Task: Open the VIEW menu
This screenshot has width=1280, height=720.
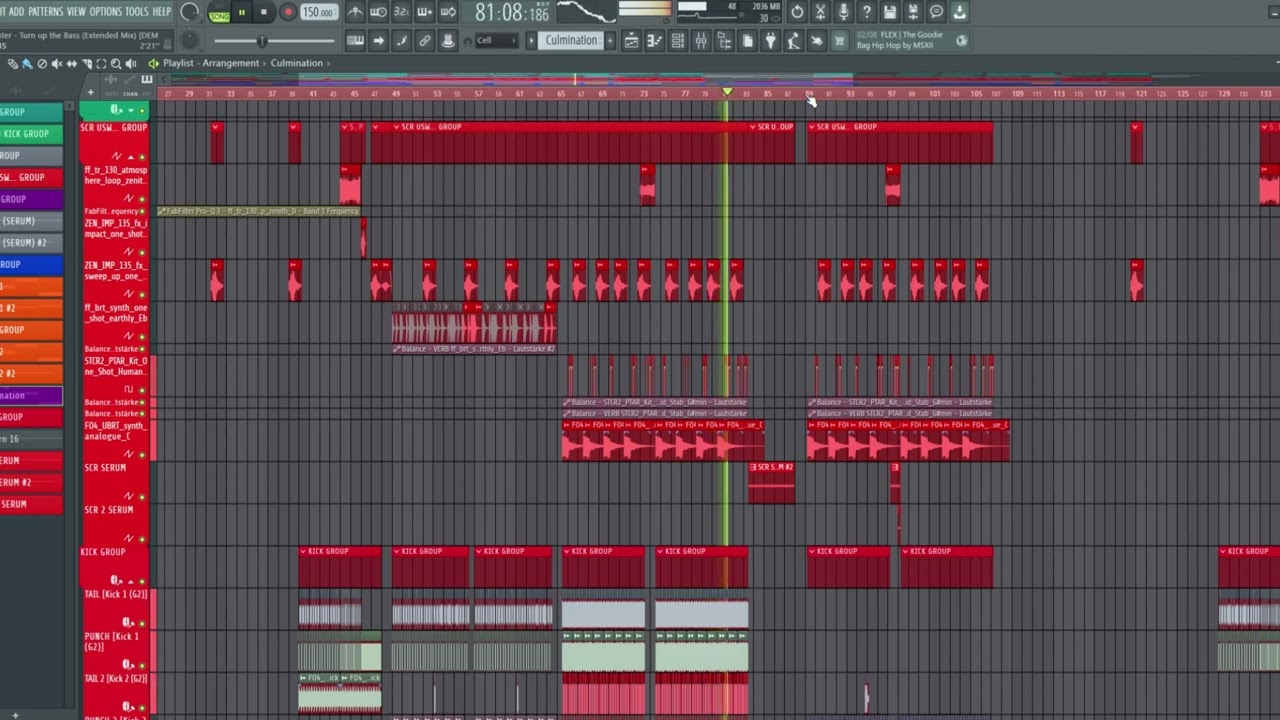Action: (76, 11)
